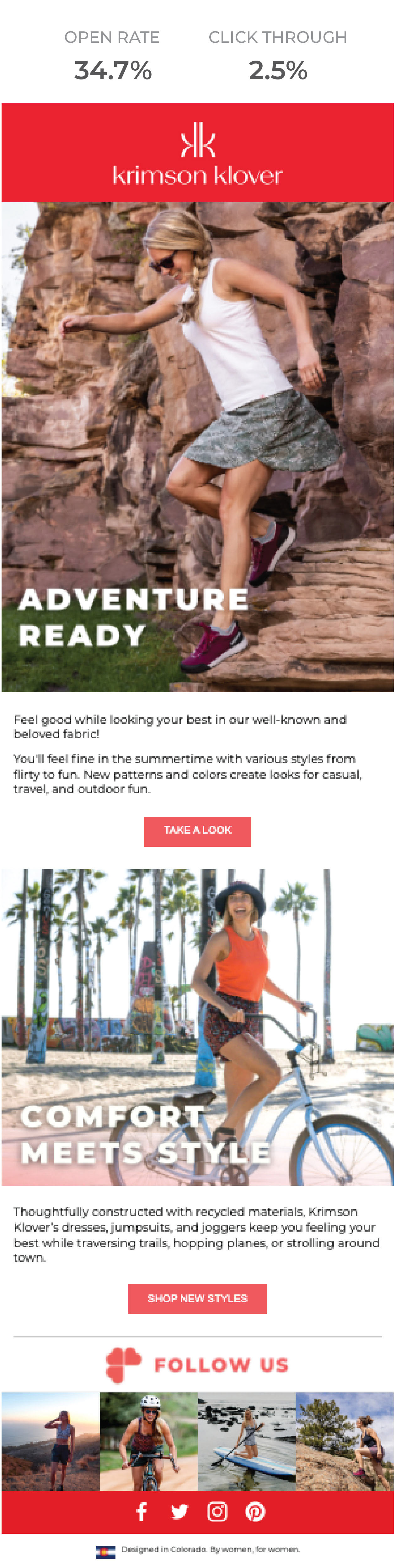Click the FOLLOW US heading
The height and width of the screenshot is (1568, 401).
222,1365
